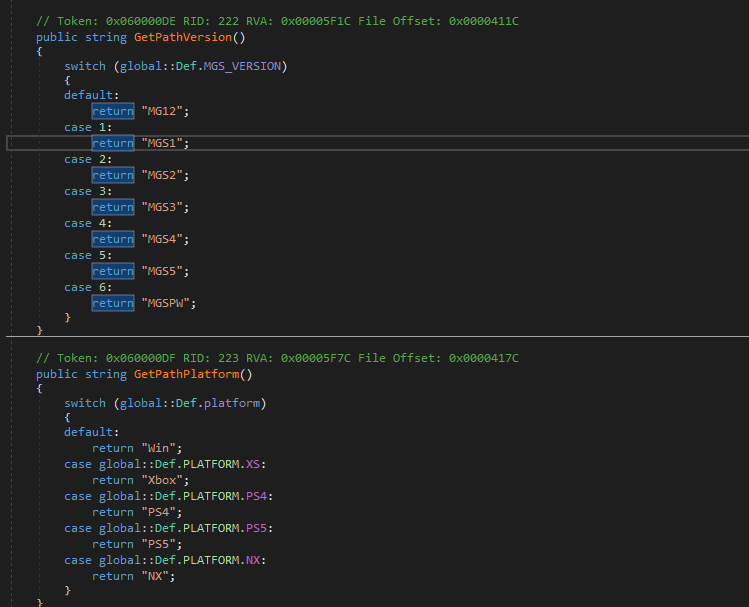Viewport: 749px width, 607px height.
Task: Click the "Win" string literal
Action: coord(162,448)
